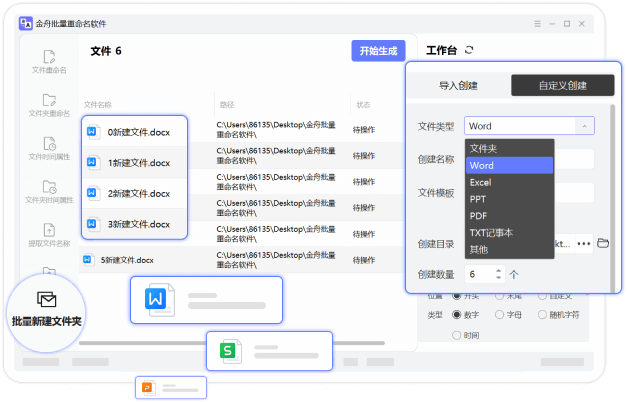The height and width of the screenshot is (402, 627).
Task: Click the 创建数量 stepper arrows
Action: pyautogui.click(x=498, y=274)
